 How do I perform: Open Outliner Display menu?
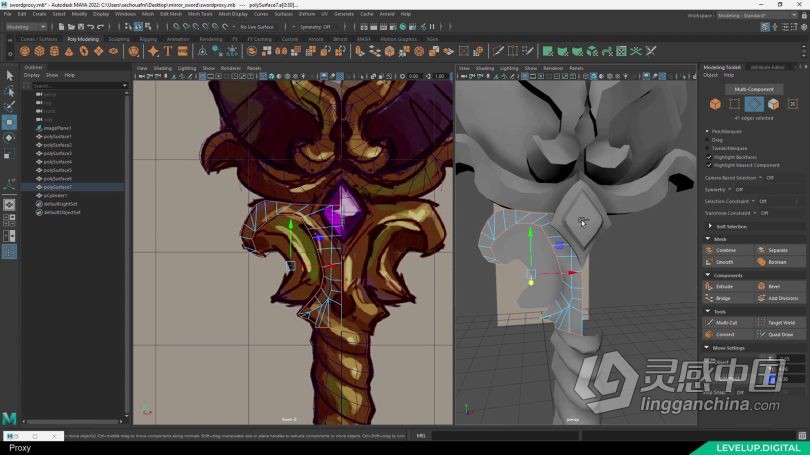point(32,75)
